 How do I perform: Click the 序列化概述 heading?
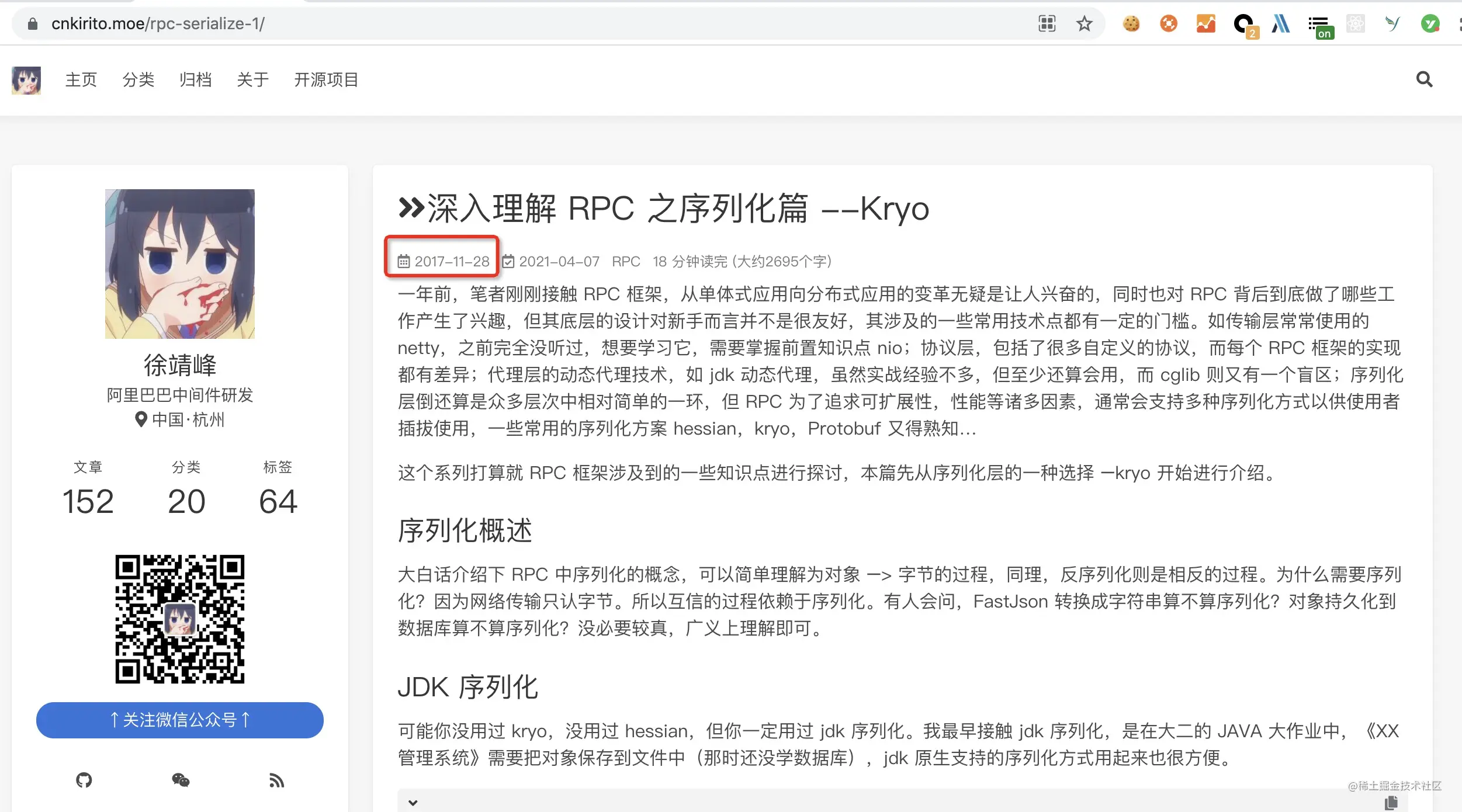coord(465,530)
